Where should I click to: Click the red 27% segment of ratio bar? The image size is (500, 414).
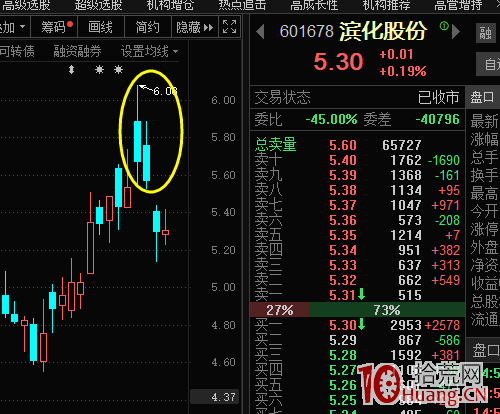coord(280,310)
